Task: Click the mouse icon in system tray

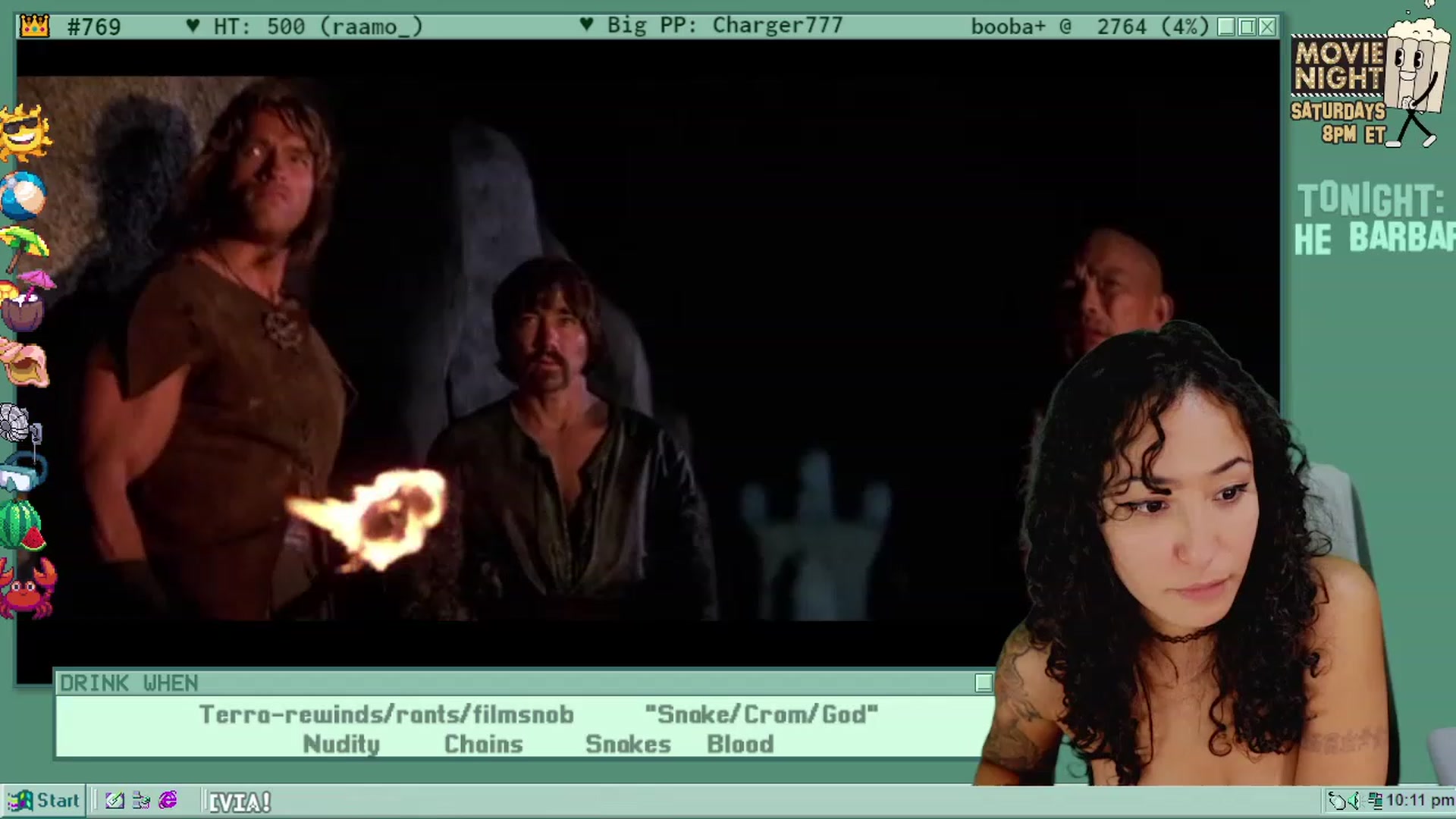Action: (1338, 801)
